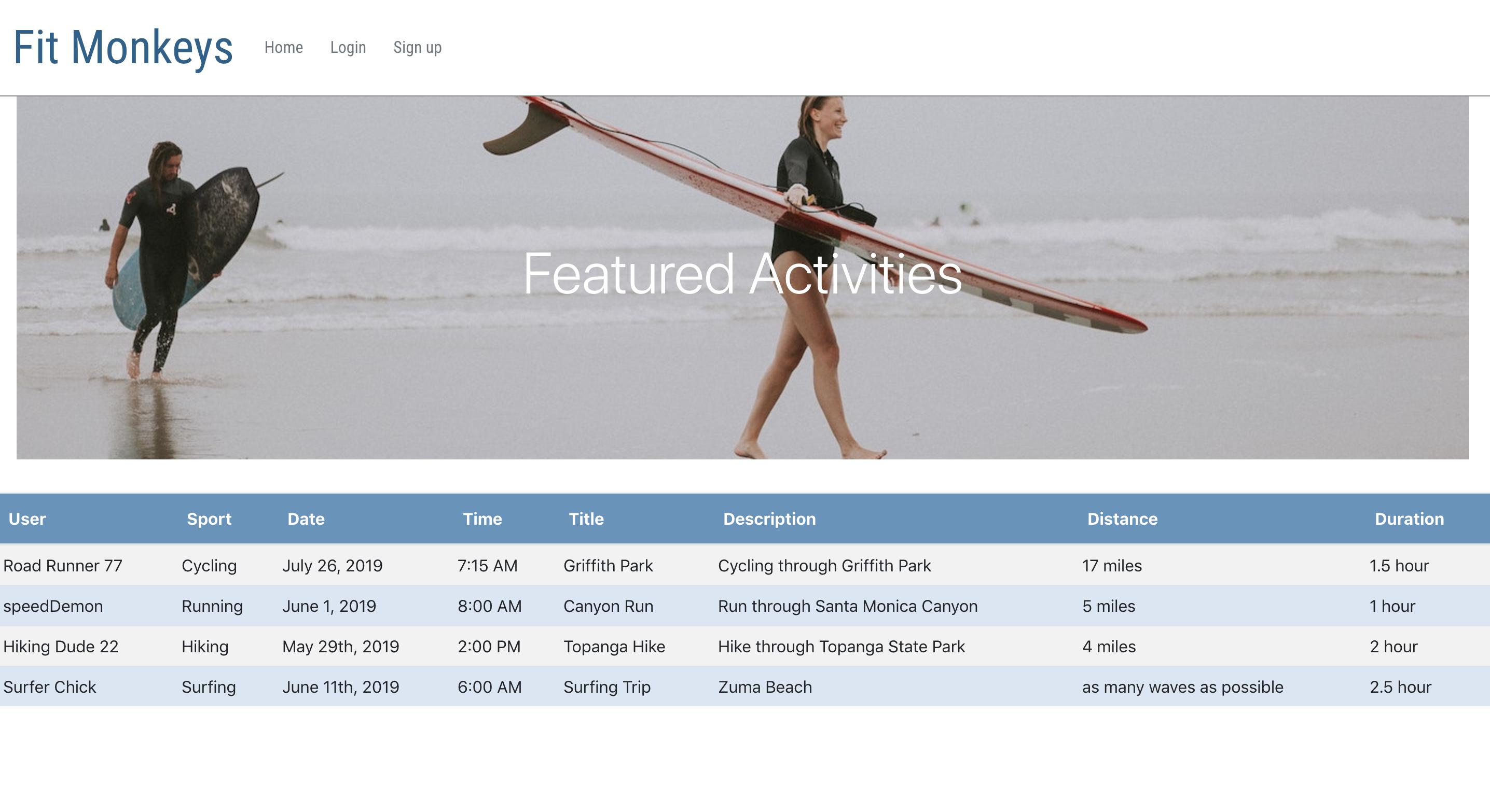Click the Distance column header
Screen dimensions: 1490x812
tap(1122, 519)
